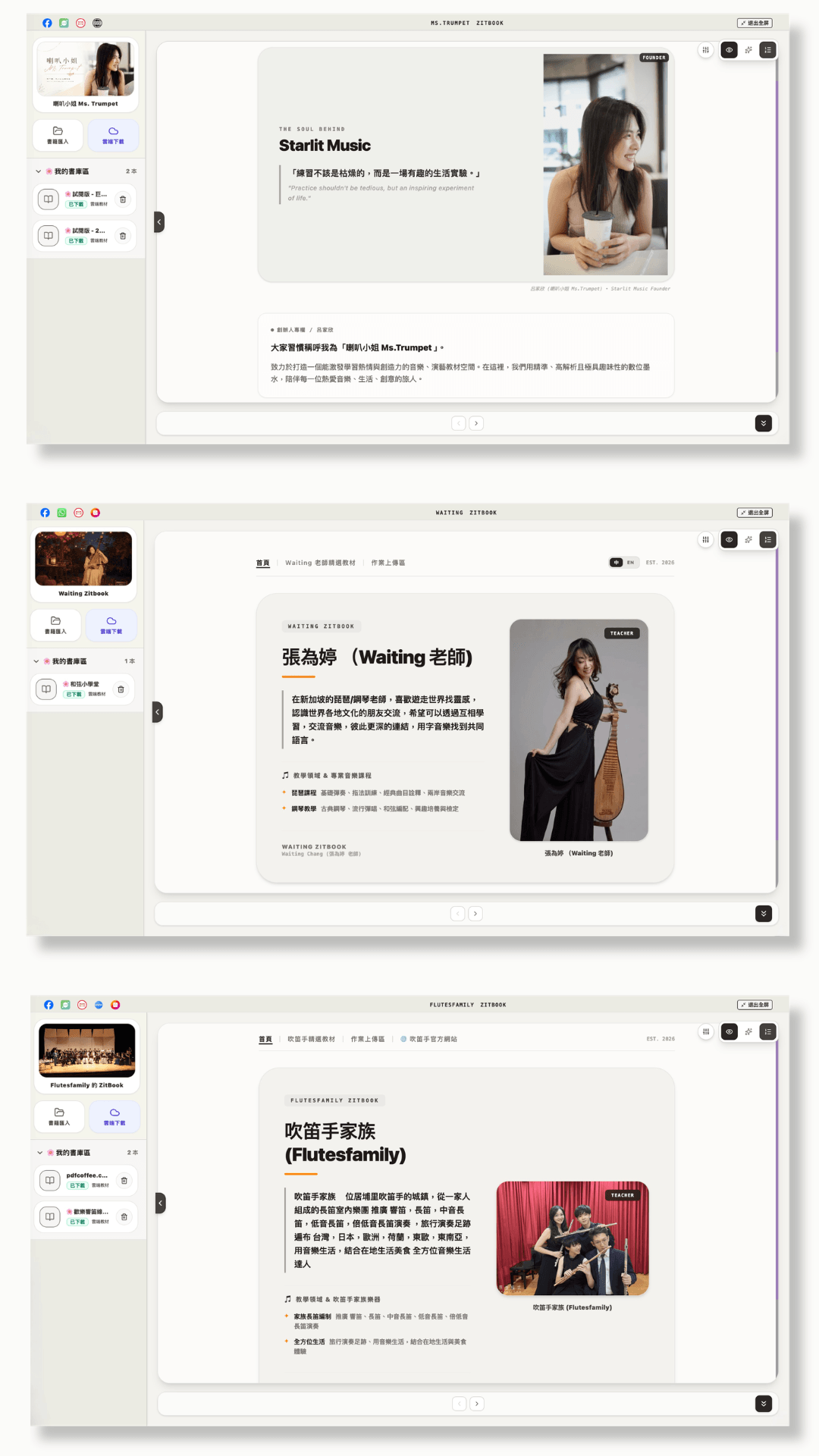Open Waiting 老師精選教材 tab

point(320,563)
